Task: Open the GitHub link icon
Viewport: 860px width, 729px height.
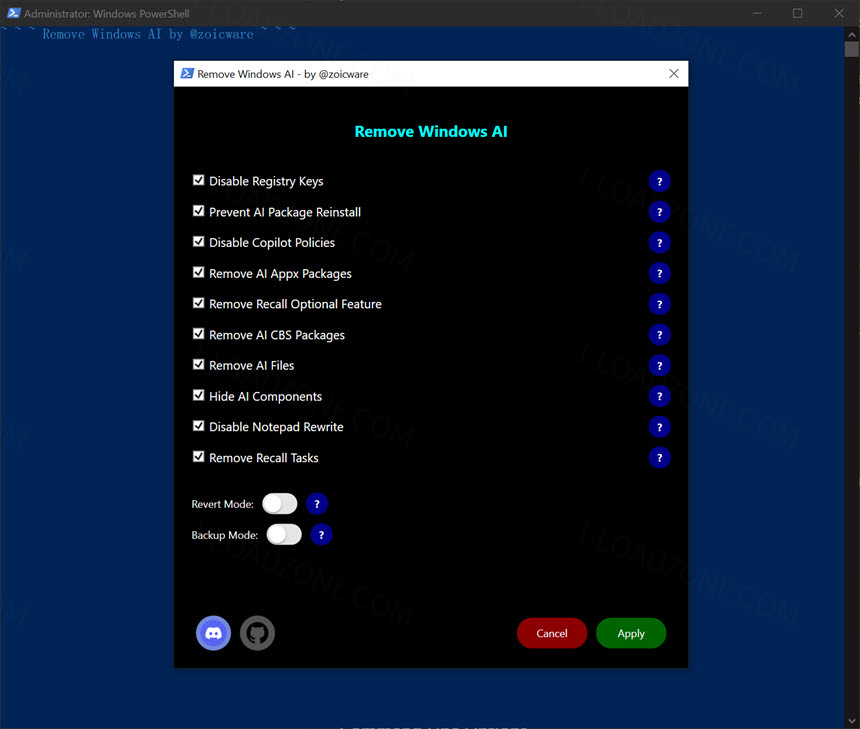Action: pos(257,633)
